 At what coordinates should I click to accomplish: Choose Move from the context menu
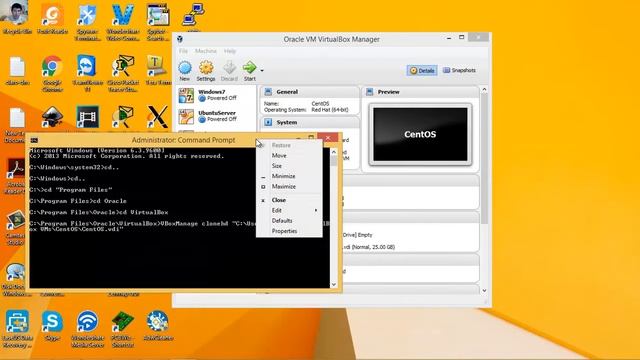[x=289, y=156]
